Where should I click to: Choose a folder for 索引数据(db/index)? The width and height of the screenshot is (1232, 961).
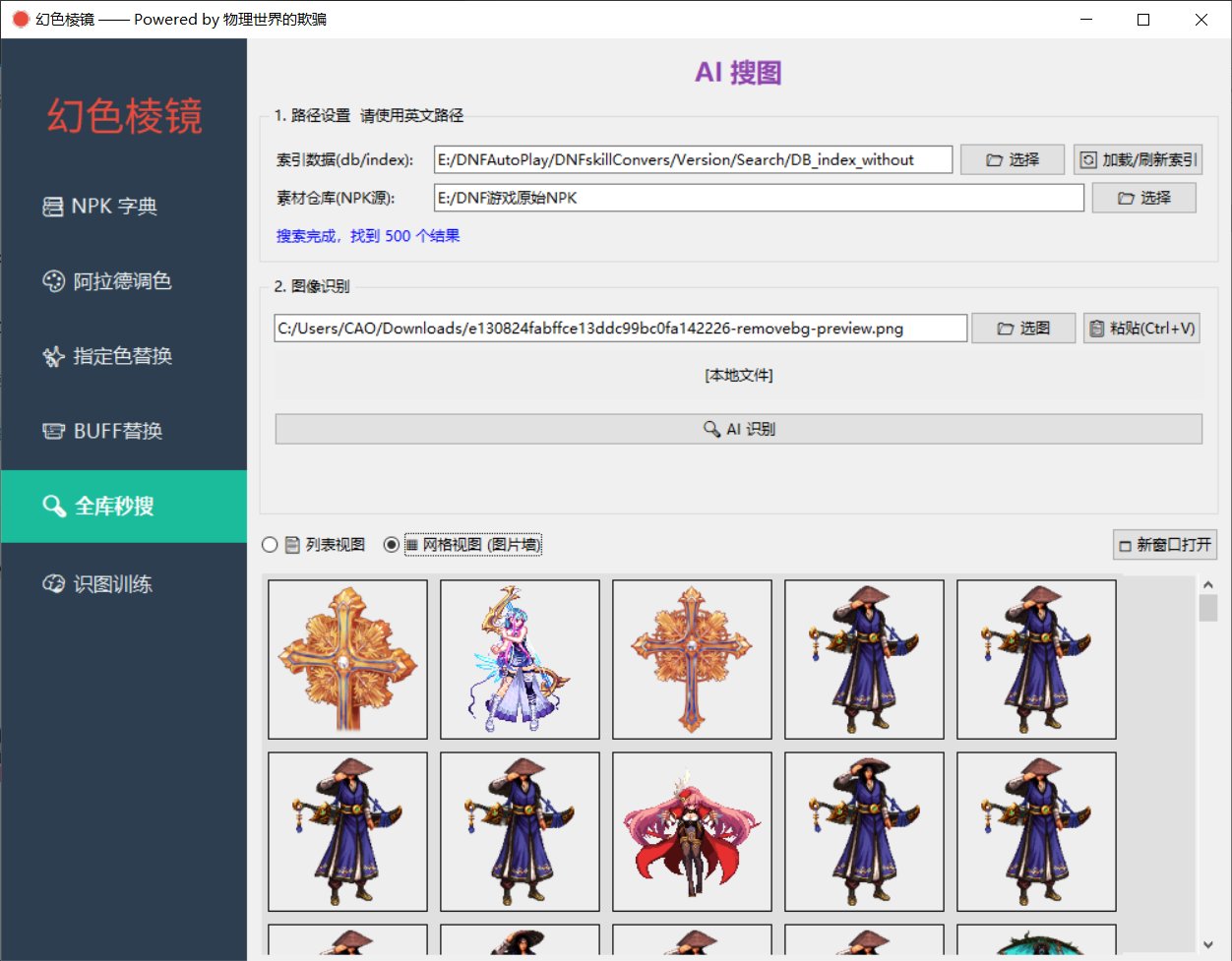[x=1013, y=159]
